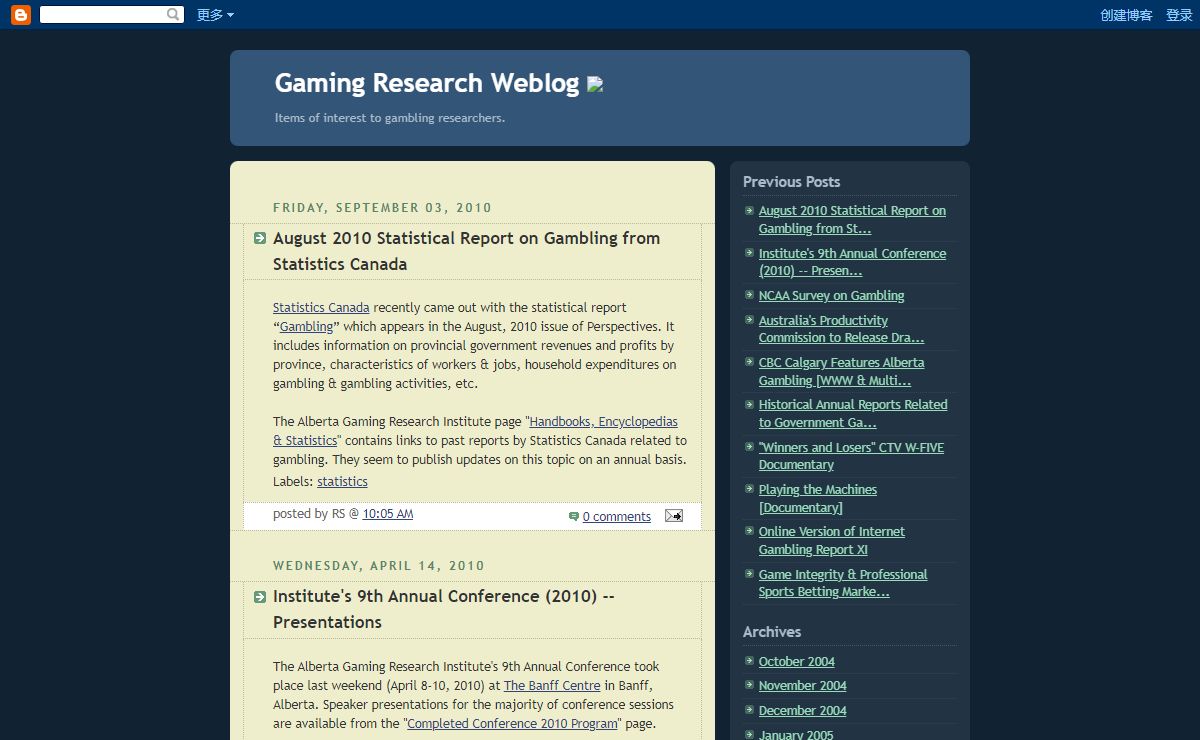Click the 登录 link
Screen dimensions: 1200x740
coord(1179,15)
